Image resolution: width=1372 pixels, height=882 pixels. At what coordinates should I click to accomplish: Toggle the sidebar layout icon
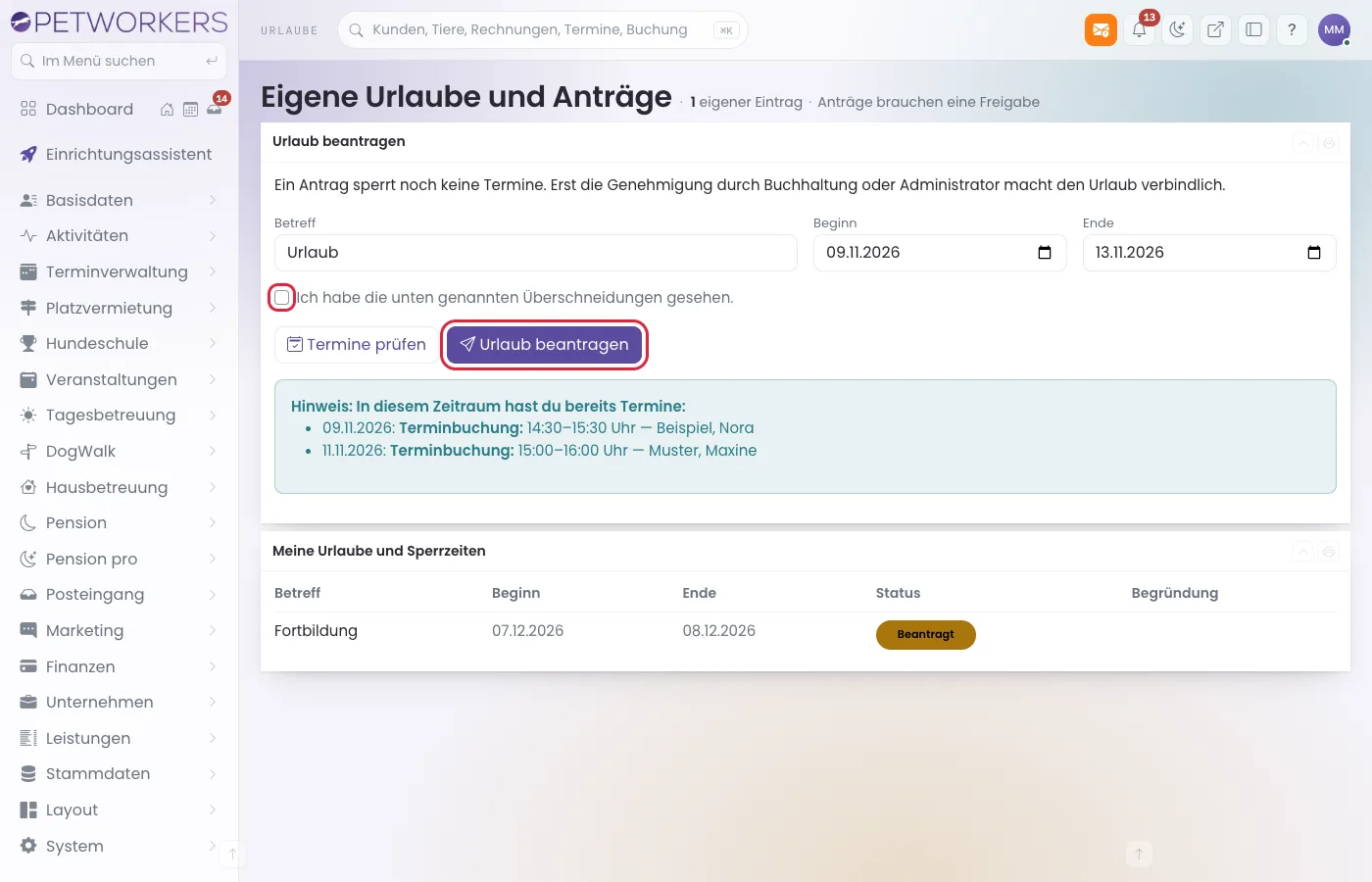point(1253,29)
